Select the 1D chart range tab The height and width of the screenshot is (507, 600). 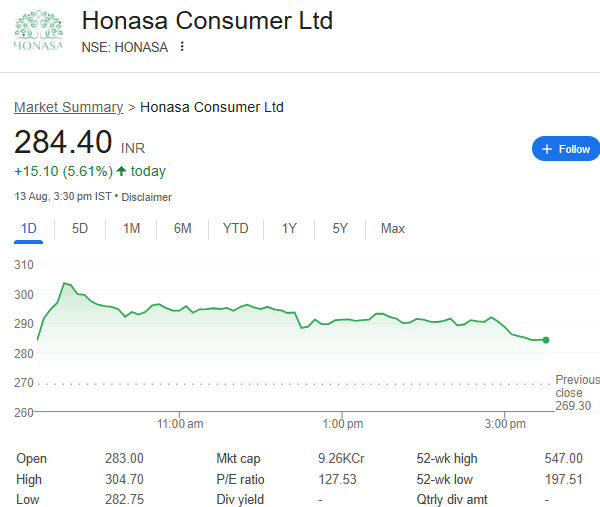click(29, 229)
